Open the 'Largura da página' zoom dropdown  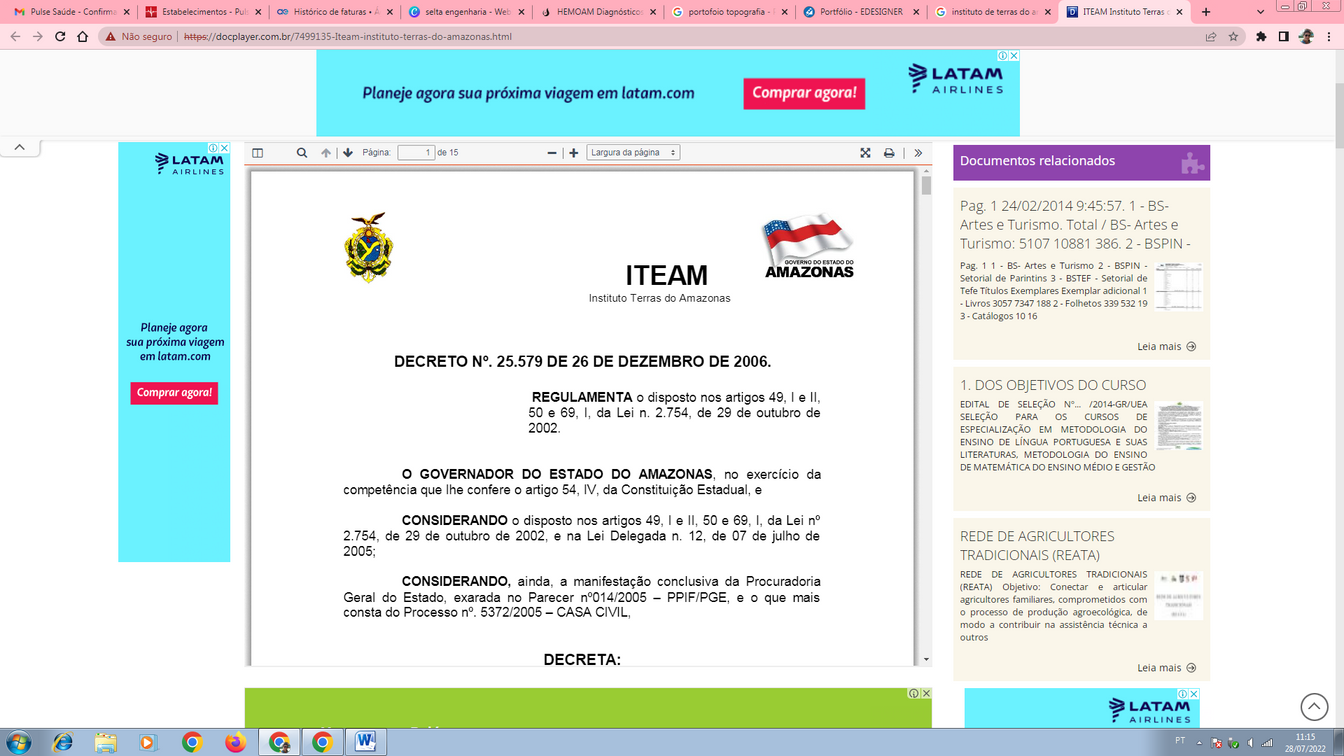pyautogui.click(x=632, y=153)
